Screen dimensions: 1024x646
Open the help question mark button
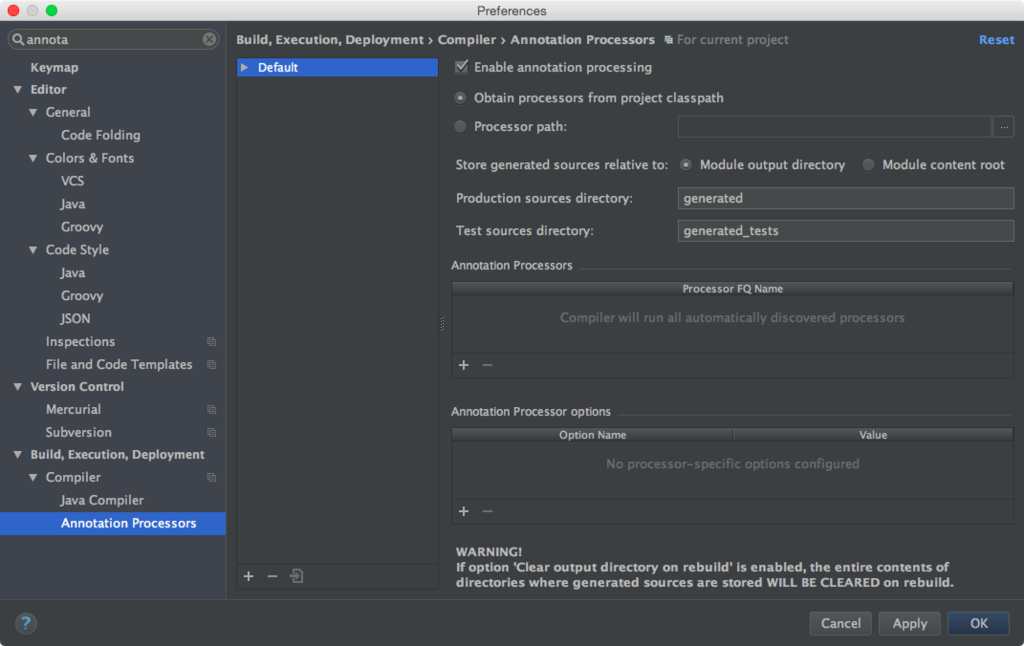25,623
